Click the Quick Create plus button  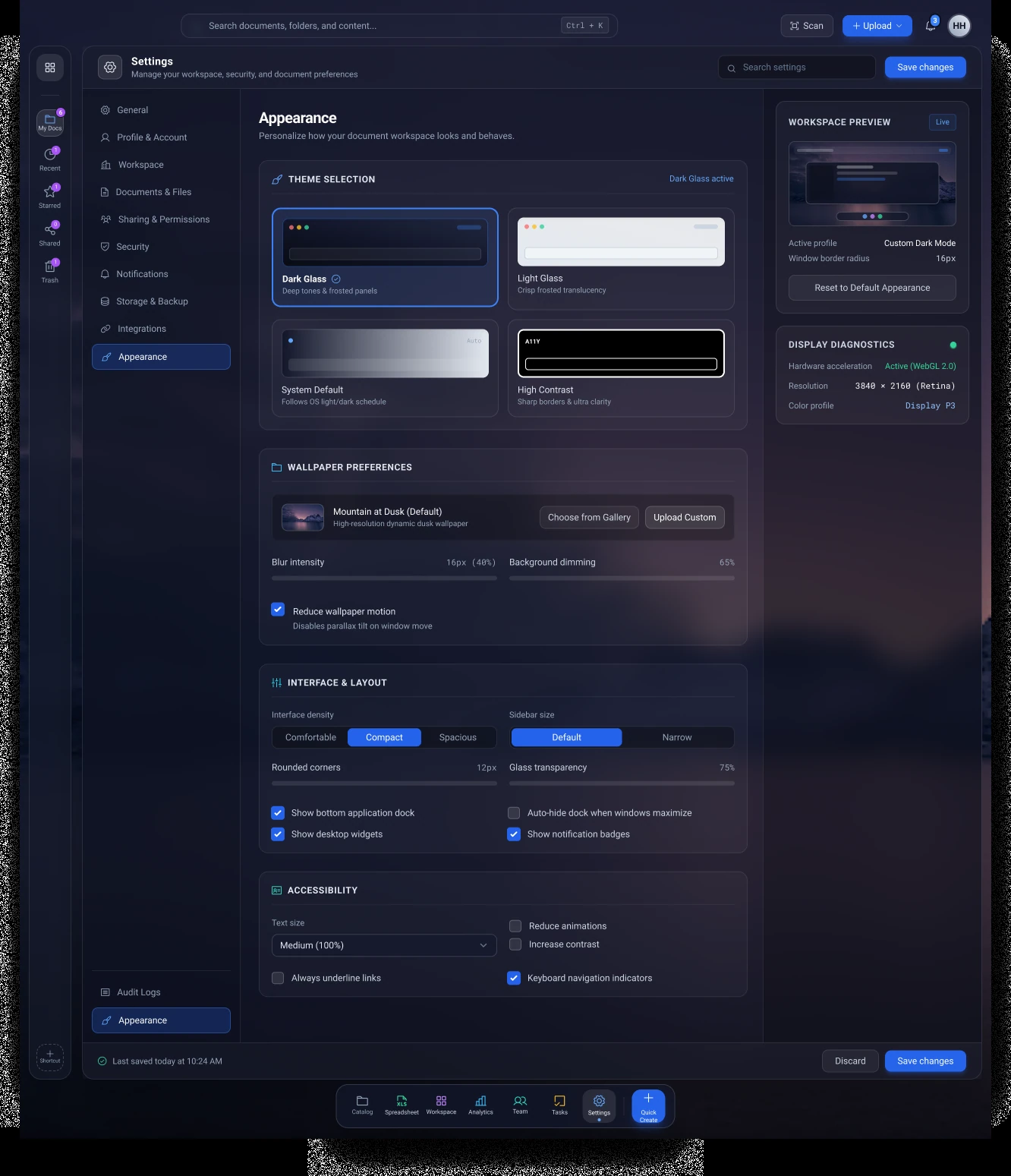[648, 1106]
